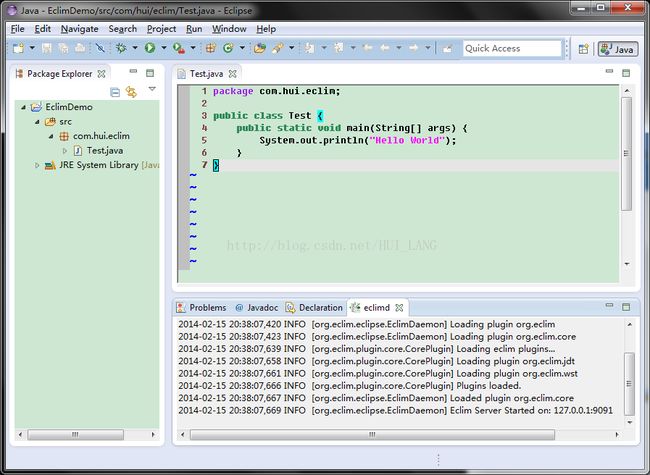The height and width of the screenshot is (475, 650).
Task: Click the Forward navigation arrow icon
Action: pyautogui.click(x=413, y=48)
